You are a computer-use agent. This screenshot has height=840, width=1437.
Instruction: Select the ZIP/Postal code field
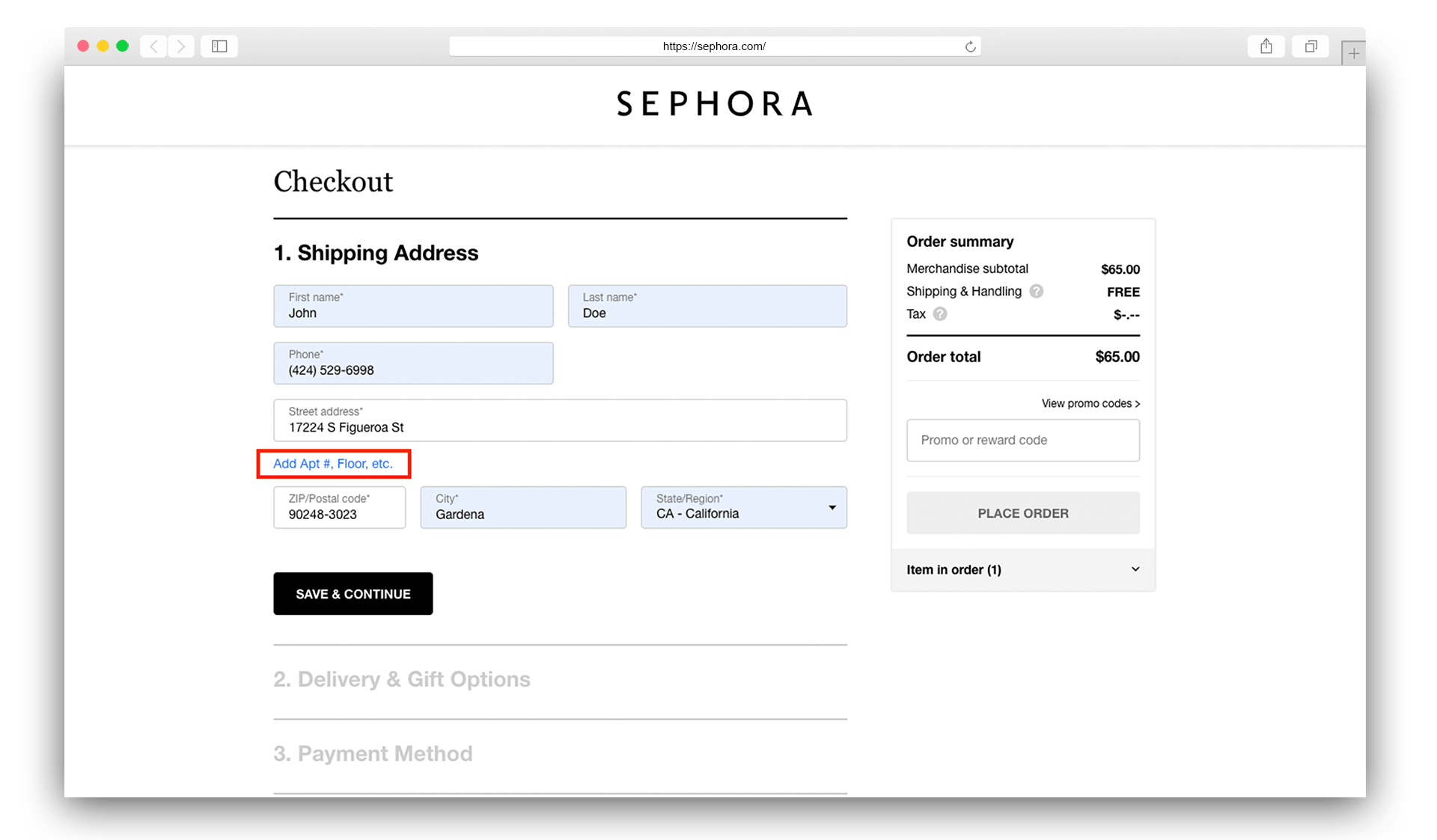tap(339, 507)
